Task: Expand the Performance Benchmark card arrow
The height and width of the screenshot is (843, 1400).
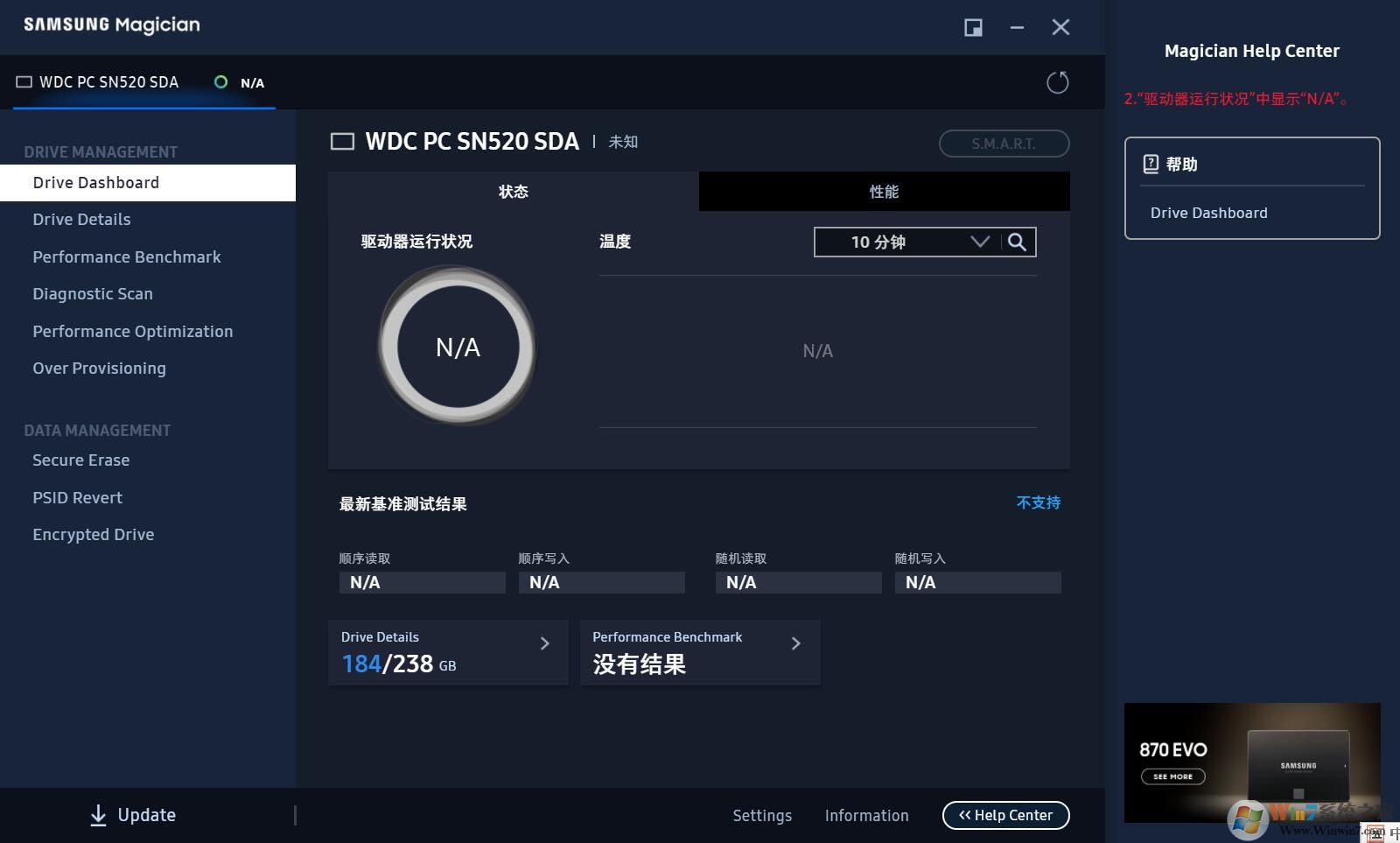Action: (x=796, y=643)
